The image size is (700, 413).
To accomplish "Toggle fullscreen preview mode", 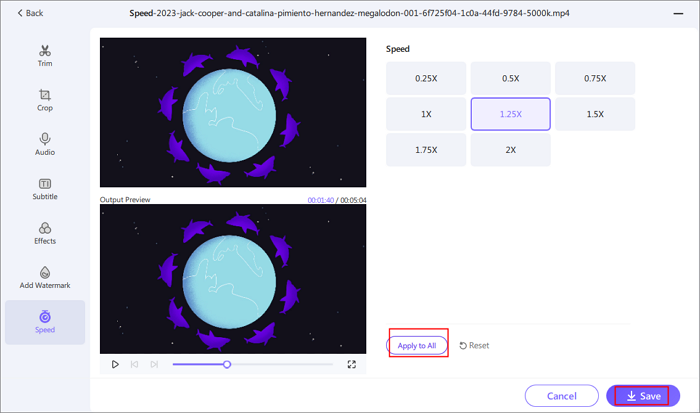I will 352,365.
